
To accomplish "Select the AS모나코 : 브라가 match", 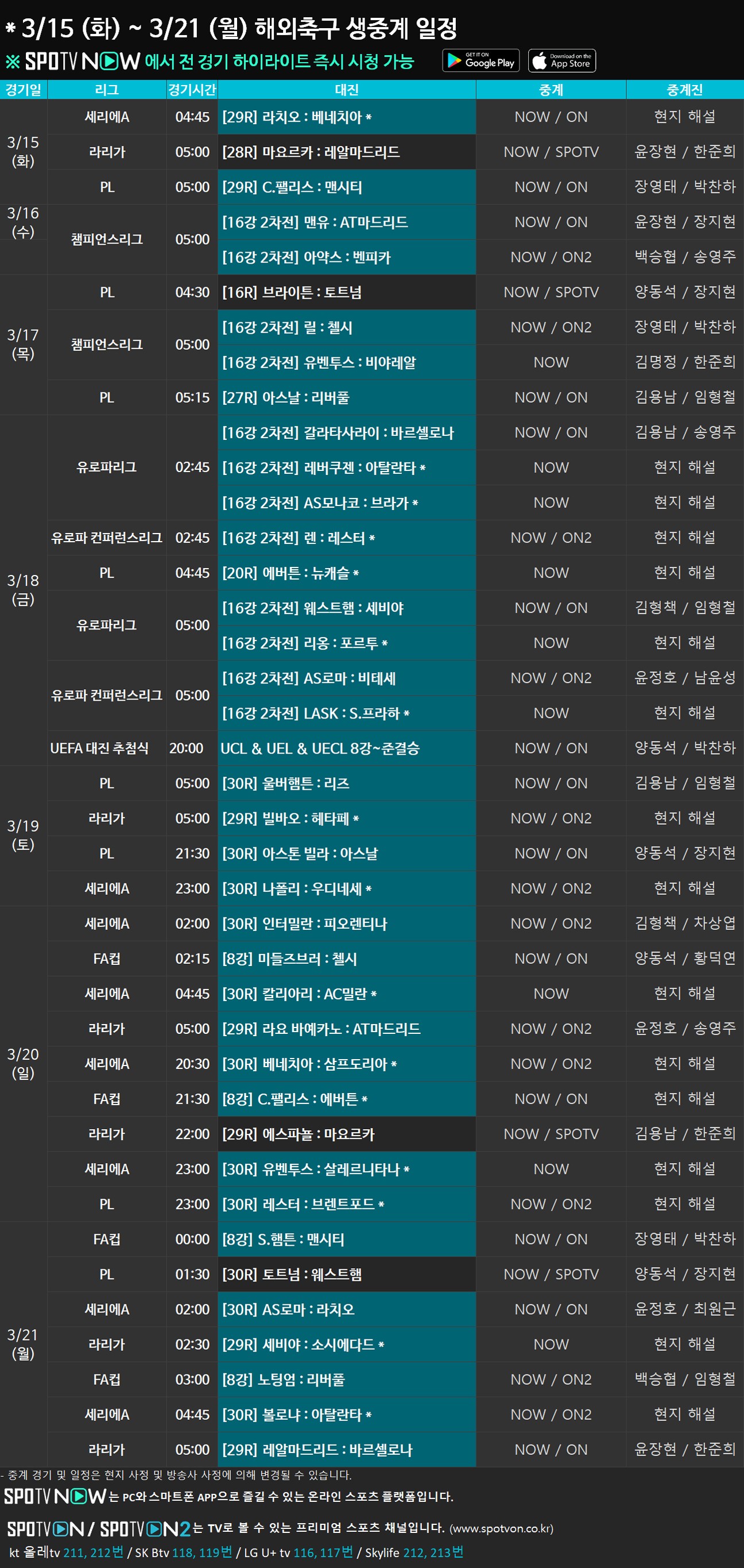I will click(347, 503).
